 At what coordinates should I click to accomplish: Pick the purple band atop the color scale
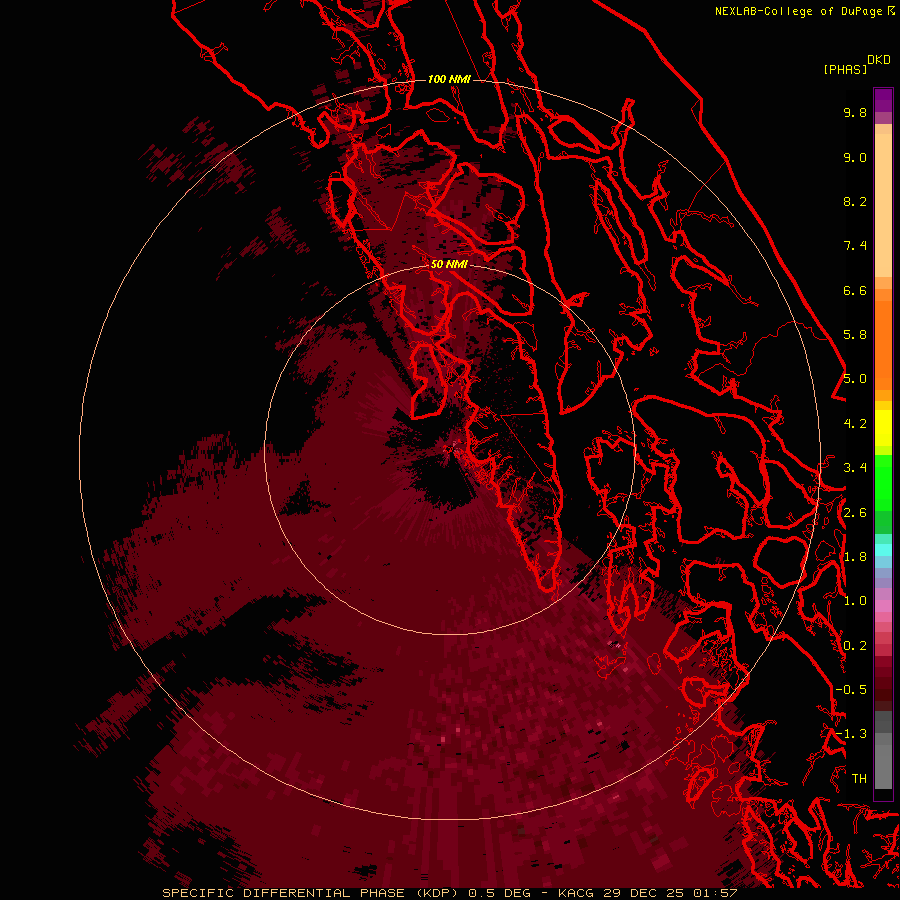click(x=883, y=100)
